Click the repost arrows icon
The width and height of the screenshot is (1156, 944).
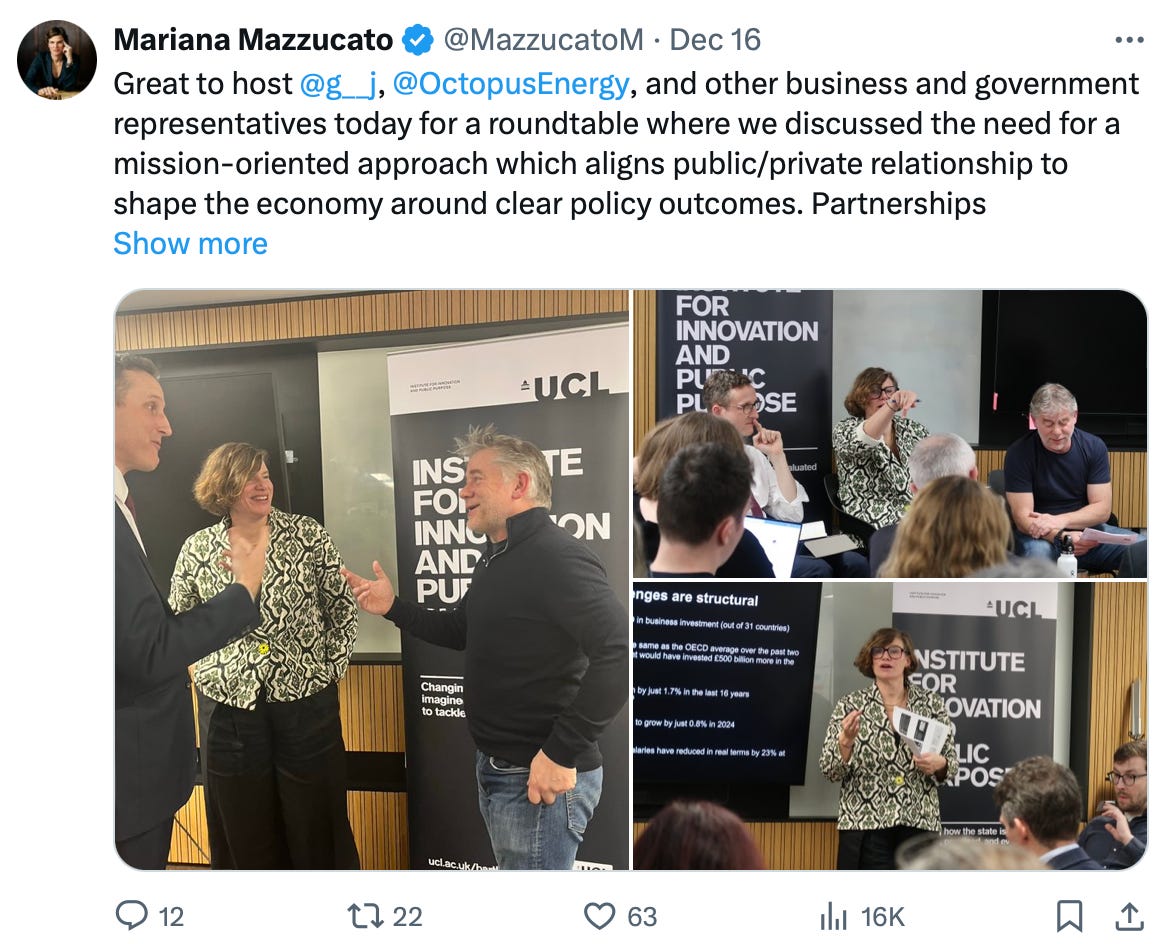click(366, 916)
